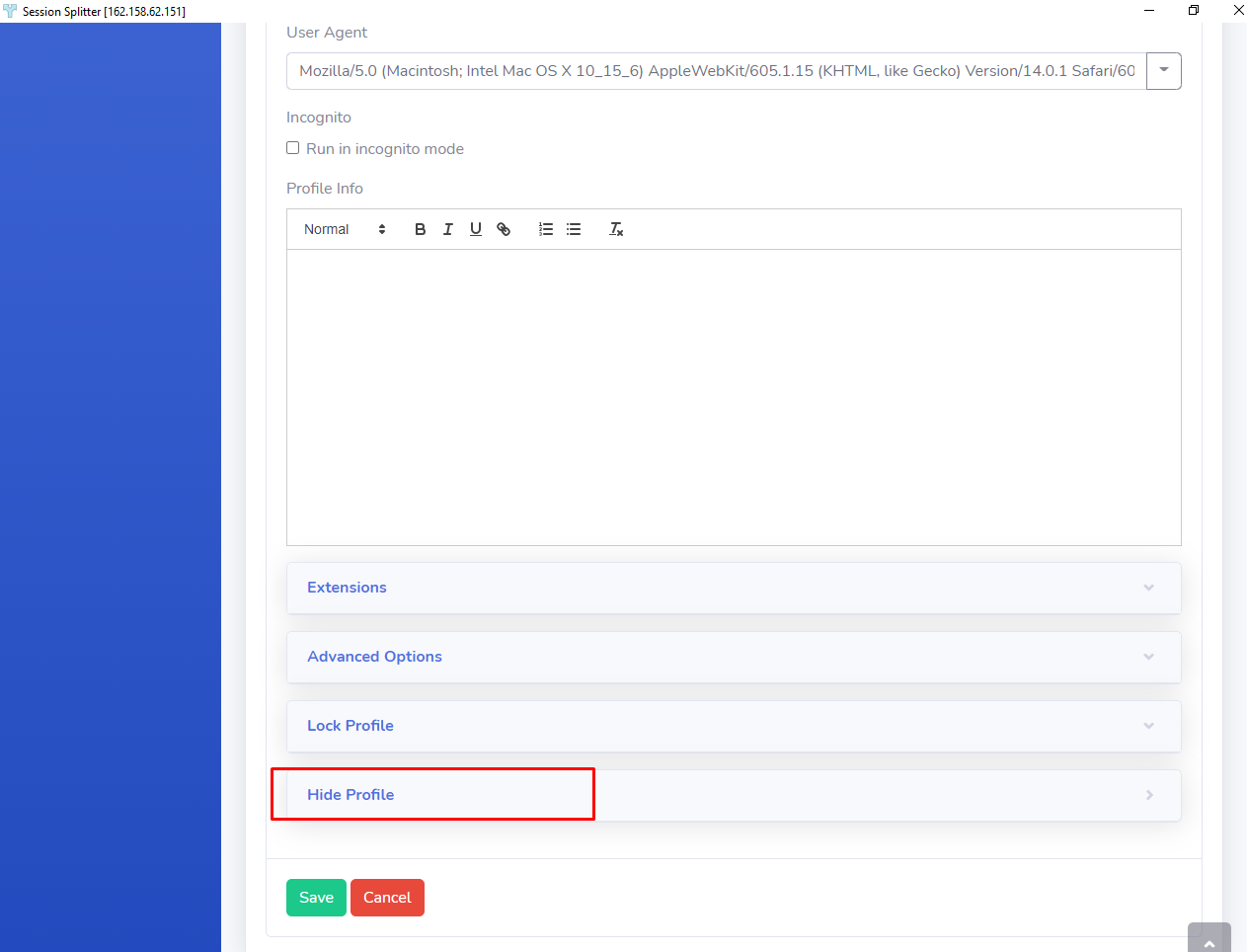The width and height of the screenshot is (1247, 952).
Task: Expand the Extensions section
Action: point(734,588)
